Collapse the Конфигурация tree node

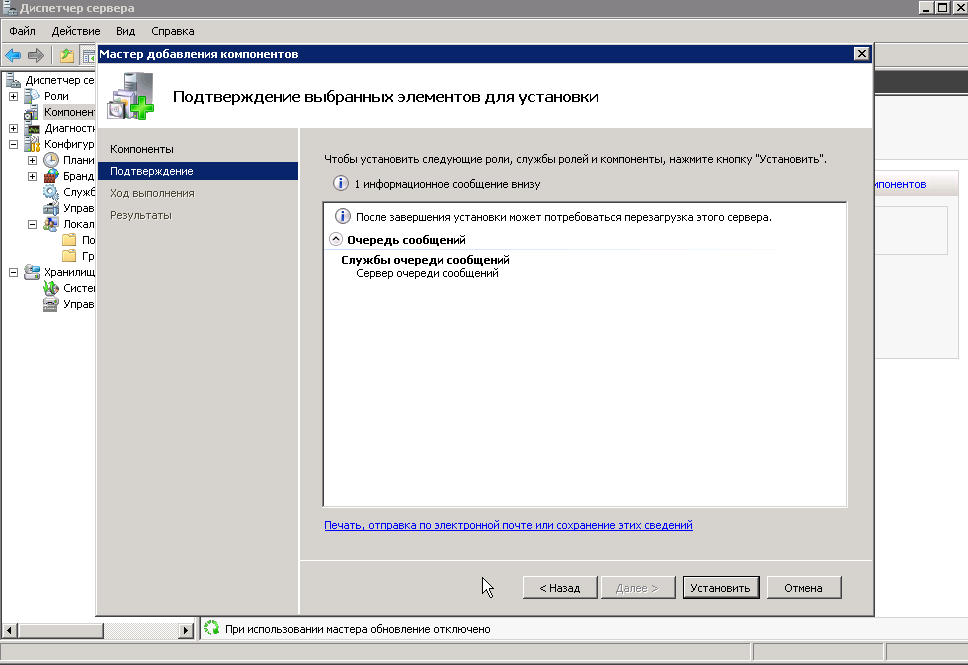coord(13,144)
